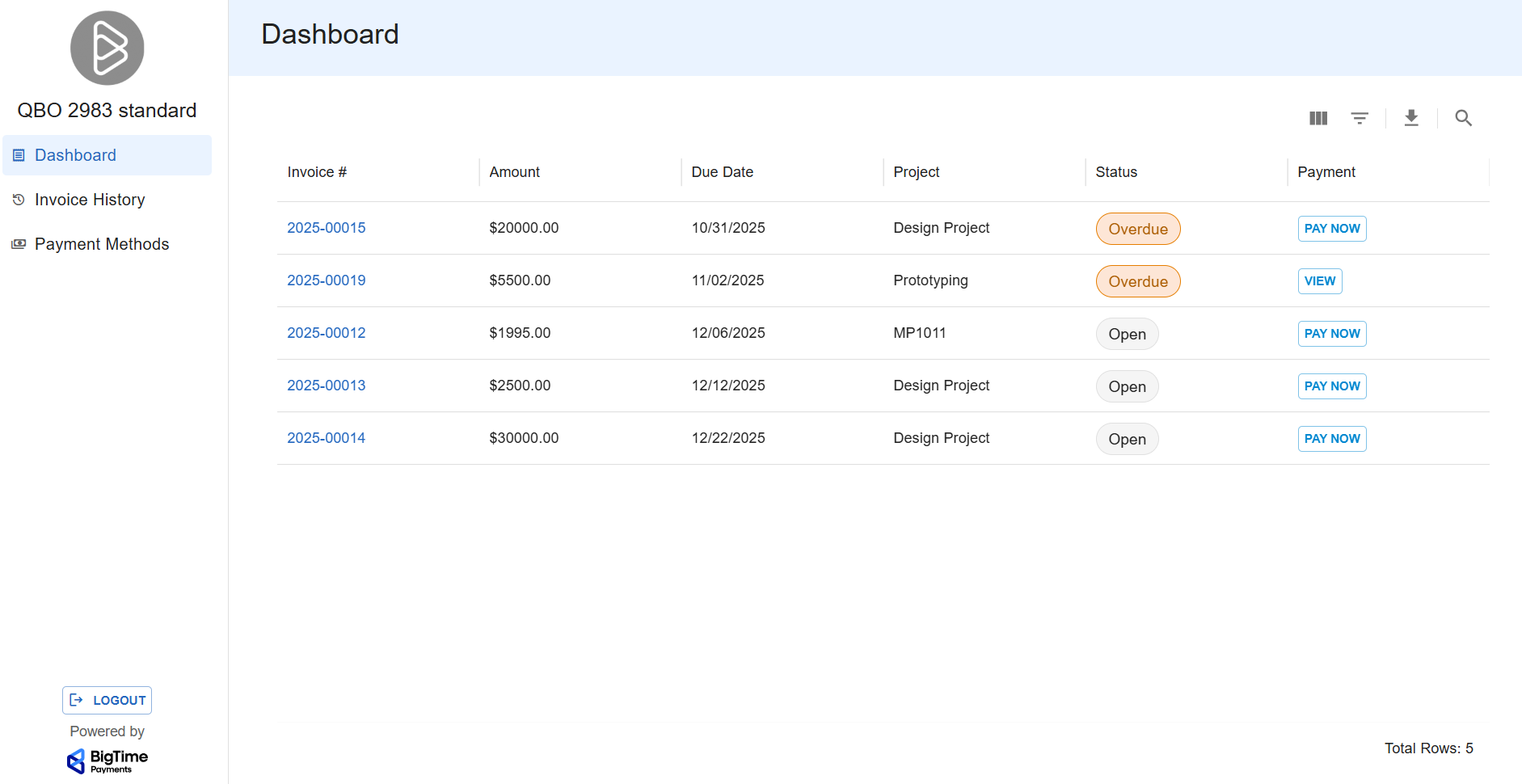
Task: Click the Overdue badge for Prototyping
Action: coord(1137,281)
